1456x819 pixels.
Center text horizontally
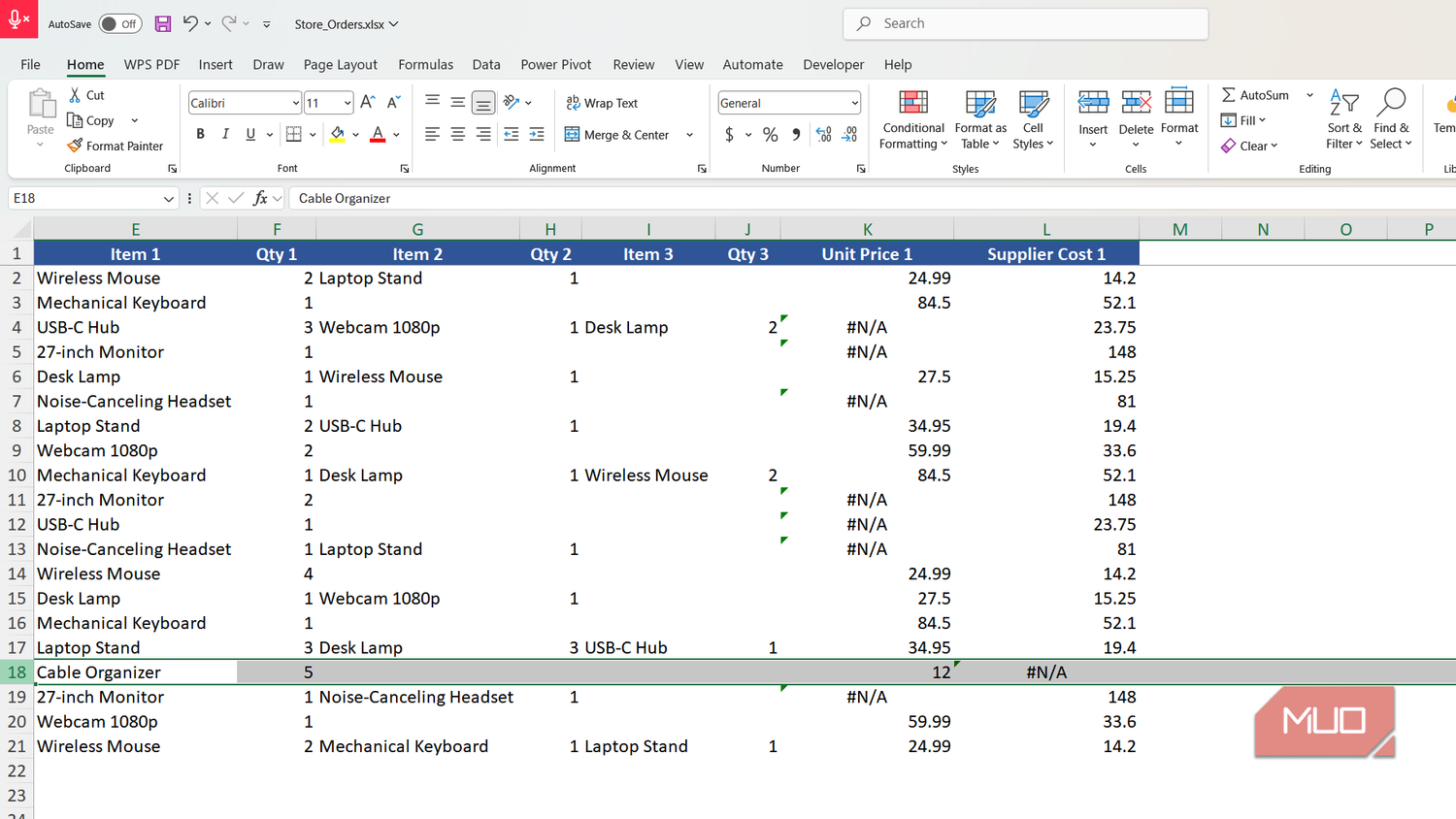click(458, 134)
